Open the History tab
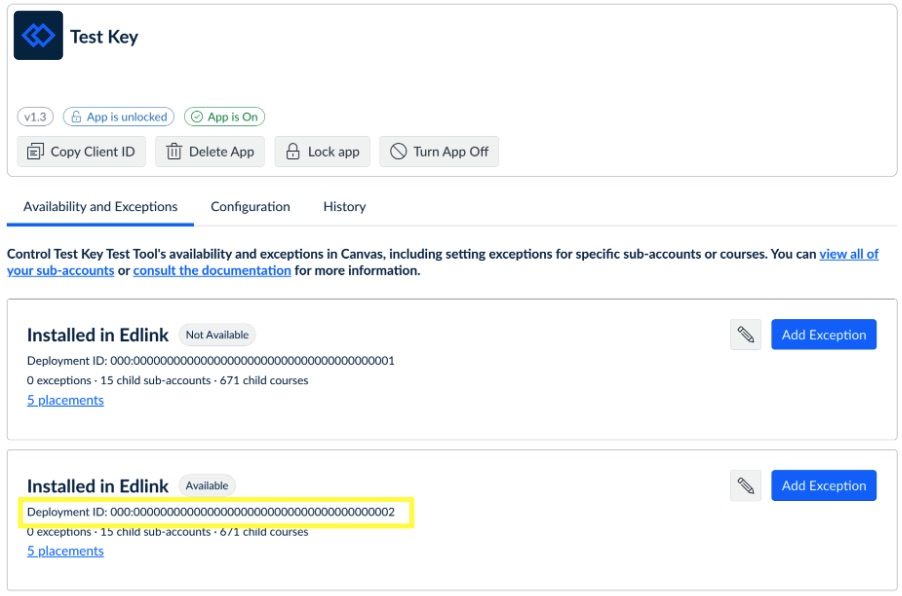 pos(345,207)
